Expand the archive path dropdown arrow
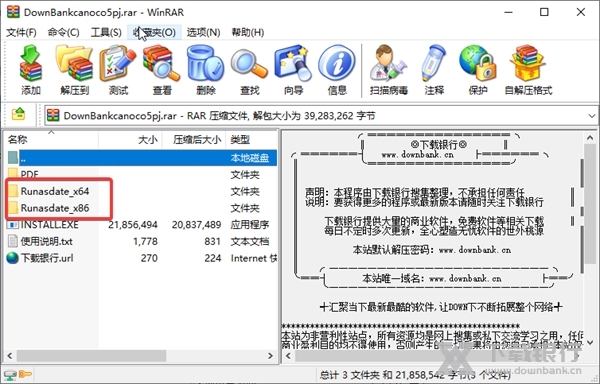The width and height of the screenshot is (600, 384). (592, 116)
